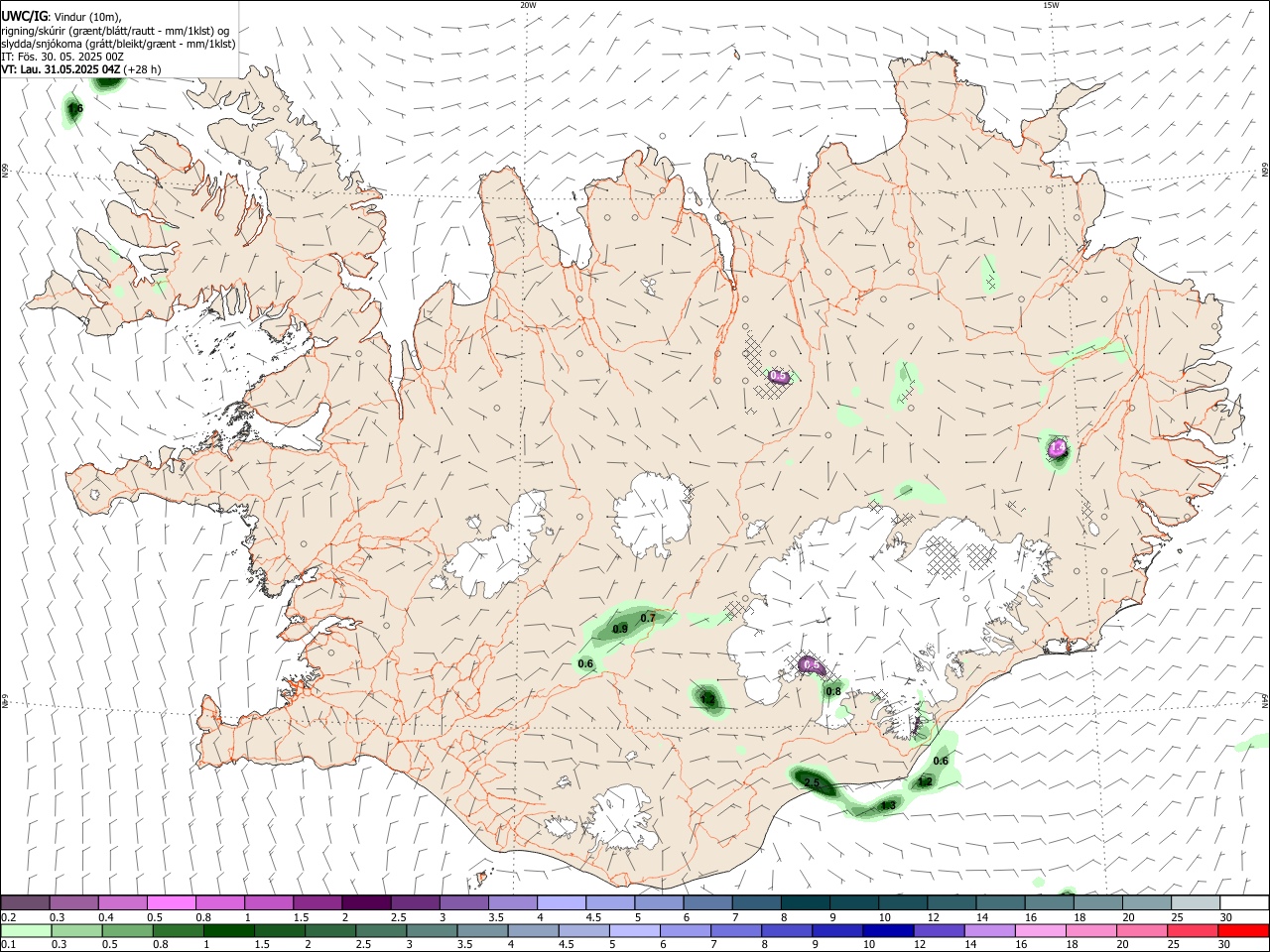The image size is (1270, 952).
Task: Pick upper-row slate blue swatch starting at 6
Action: click(705, 903)
